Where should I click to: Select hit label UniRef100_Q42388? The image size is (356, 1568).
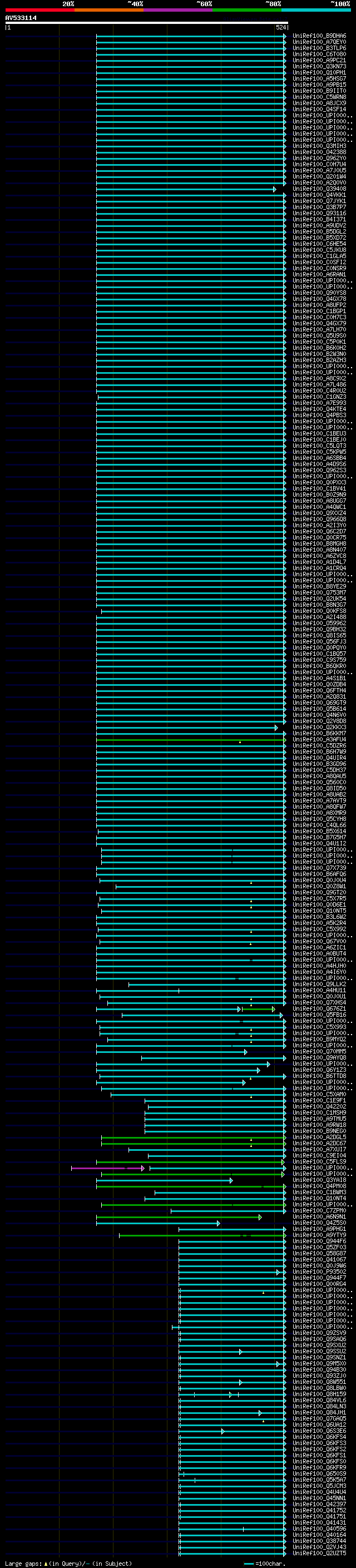[319, 152]
